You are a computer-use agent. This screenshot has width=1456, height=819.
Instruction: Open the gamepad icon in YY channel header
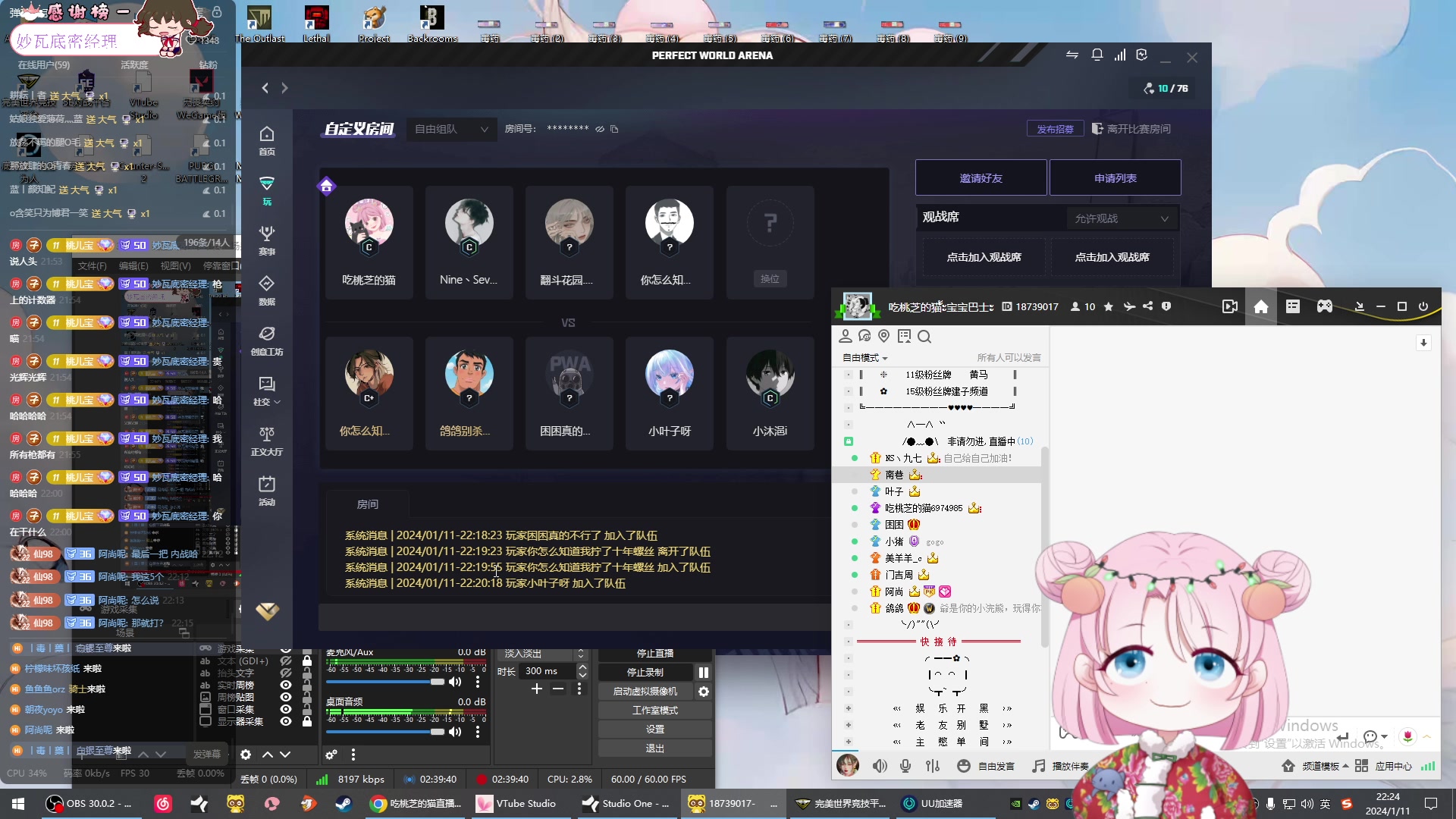click(1325, 306)
